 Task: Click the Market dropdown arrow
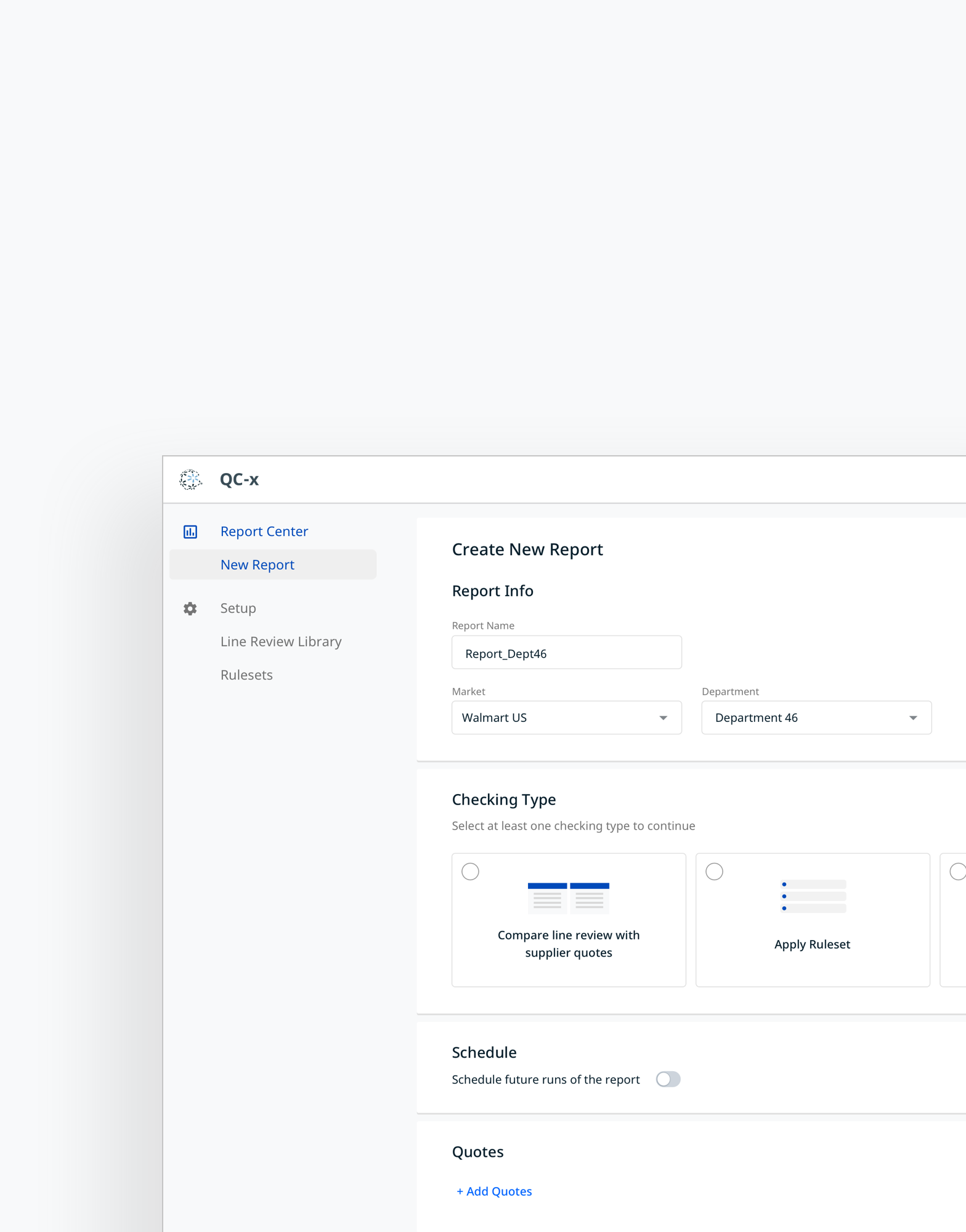[x=663, y=718]
